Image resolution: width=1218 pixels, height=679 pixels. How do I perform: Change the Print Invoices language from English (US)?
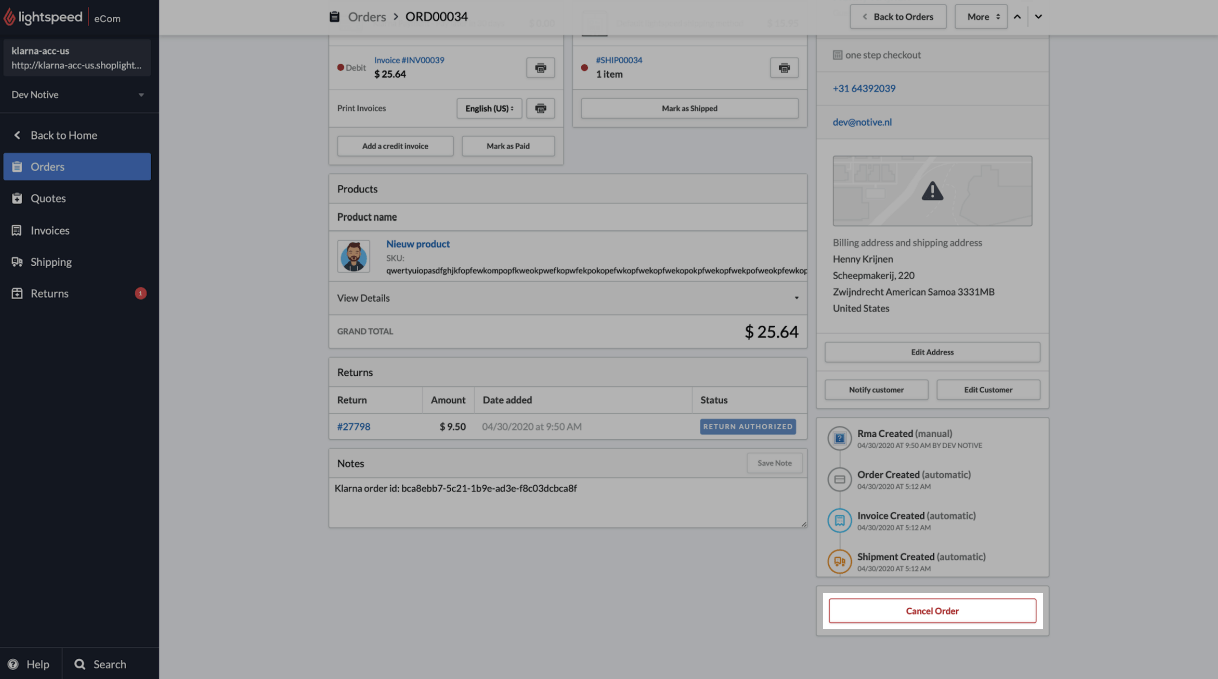coord(489,108)
